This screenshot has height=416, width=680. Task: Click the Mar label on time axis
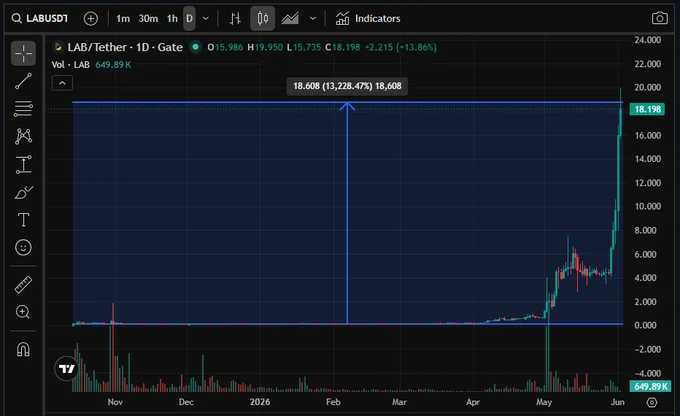click(399, 402)
